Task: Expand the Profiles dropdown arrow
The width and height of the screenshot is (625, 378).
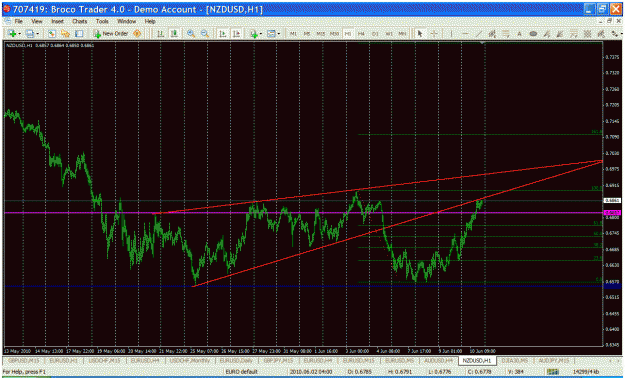Action: pyautogui.click(x=37, y=34)
